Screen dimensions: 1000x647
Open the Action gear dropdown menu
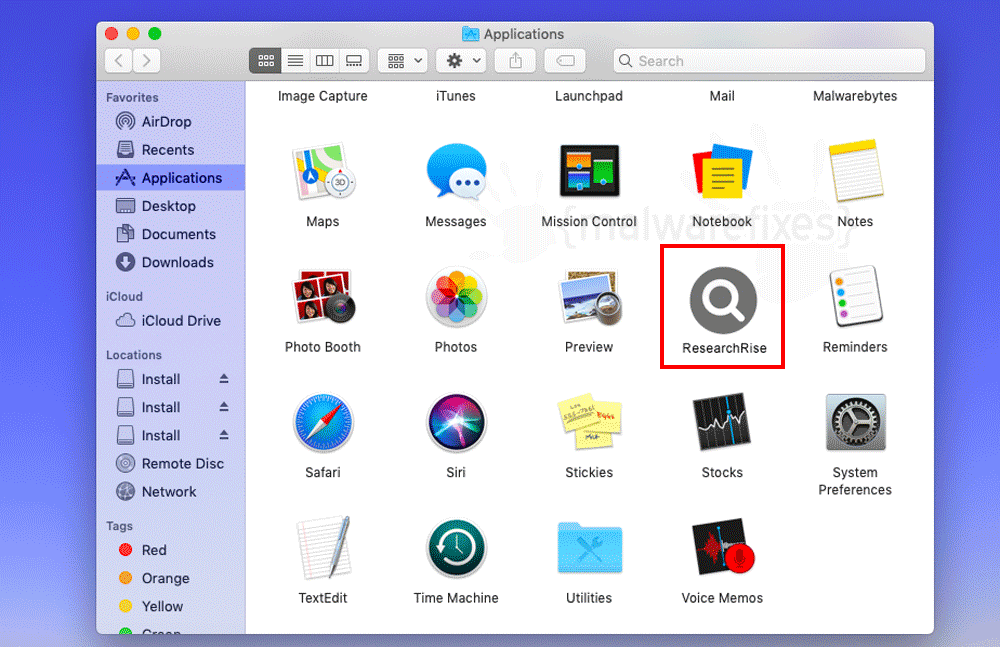(461, 61)
